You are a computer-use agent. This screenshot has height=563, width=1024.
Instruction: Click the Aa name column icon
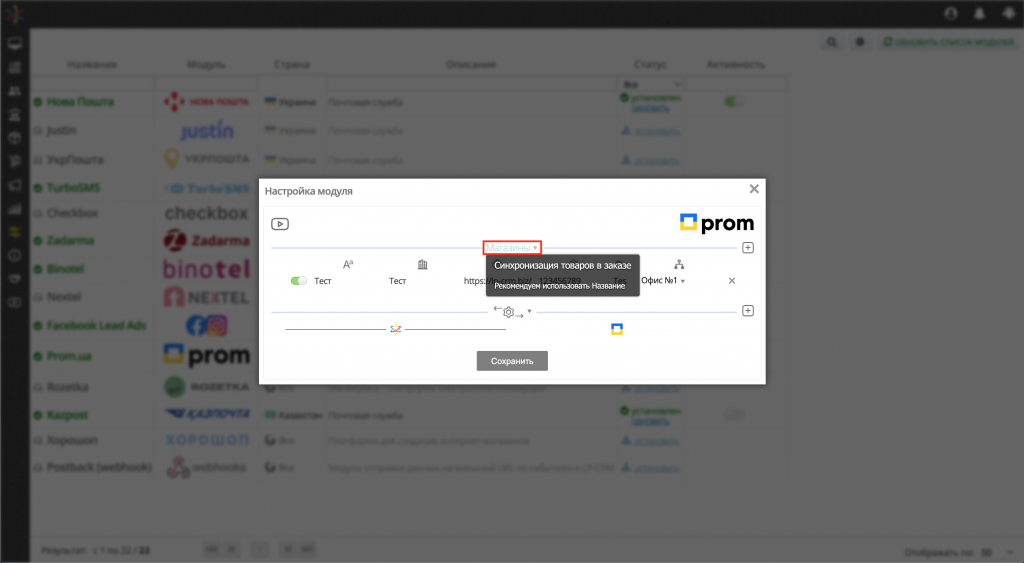point(348,265)
